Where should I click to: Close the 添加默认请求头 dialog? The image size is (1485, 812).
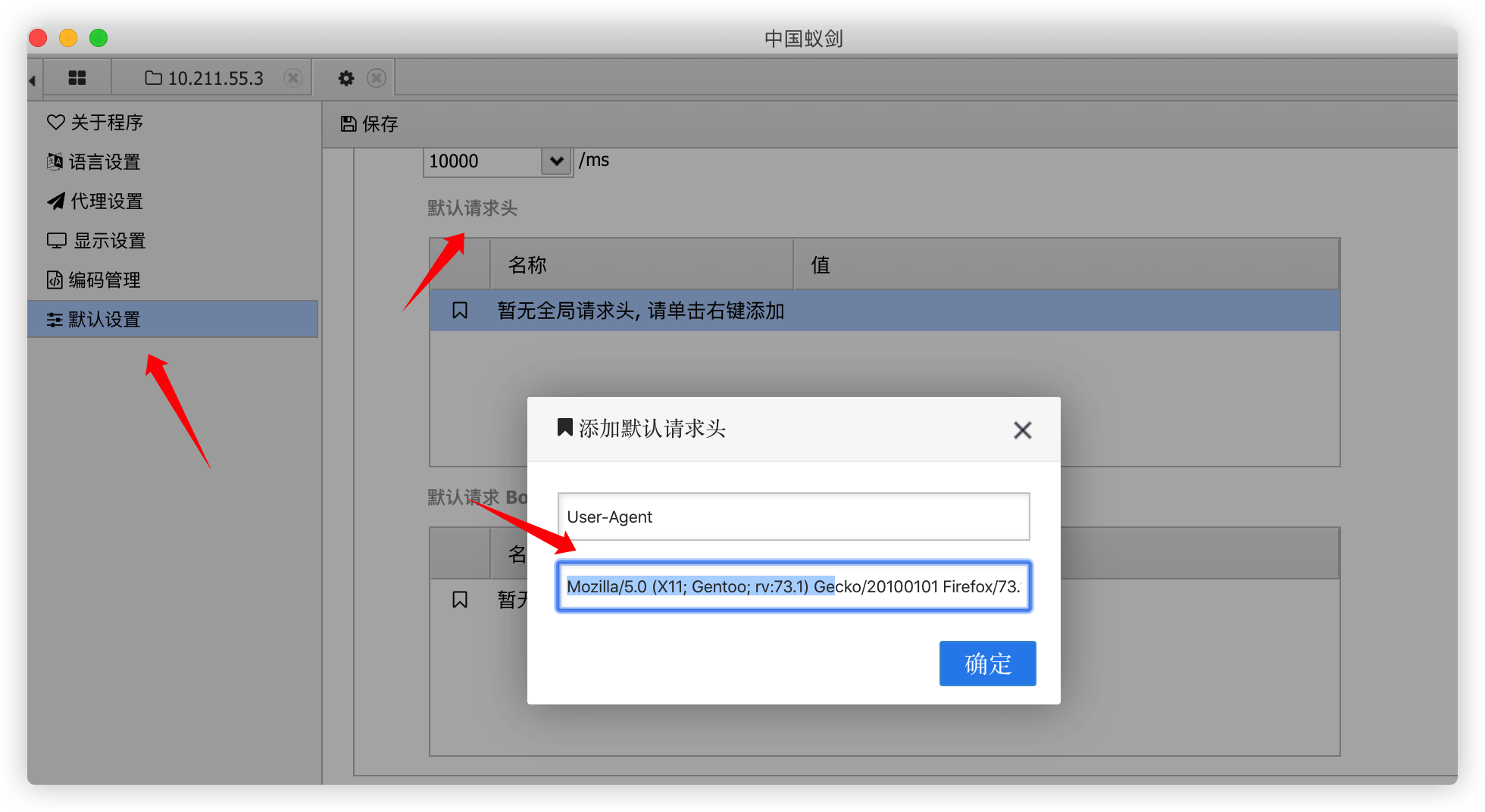[1022, 430]
